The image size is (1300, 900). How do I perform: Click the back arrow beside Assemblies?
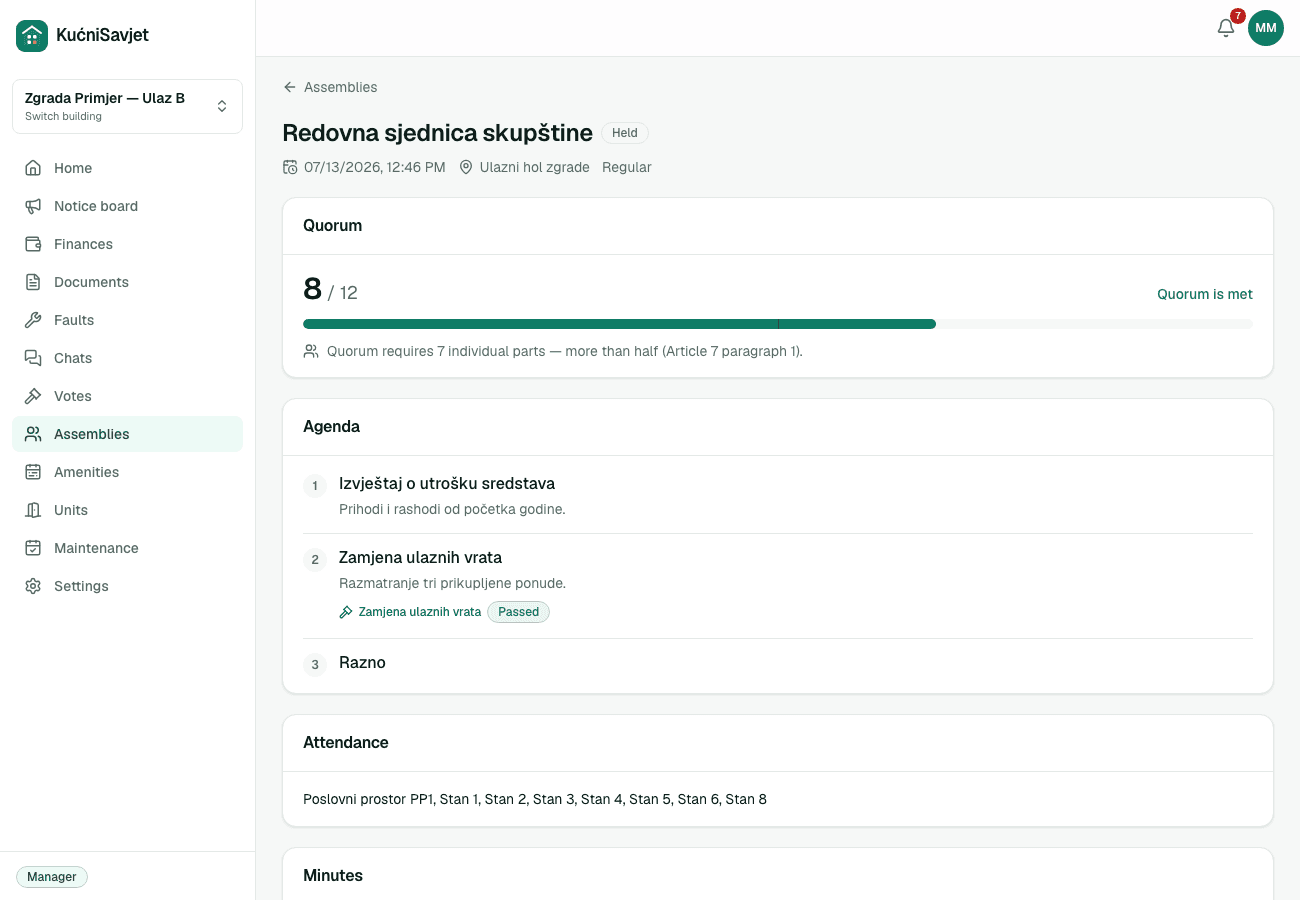click(x=290, y=87)
